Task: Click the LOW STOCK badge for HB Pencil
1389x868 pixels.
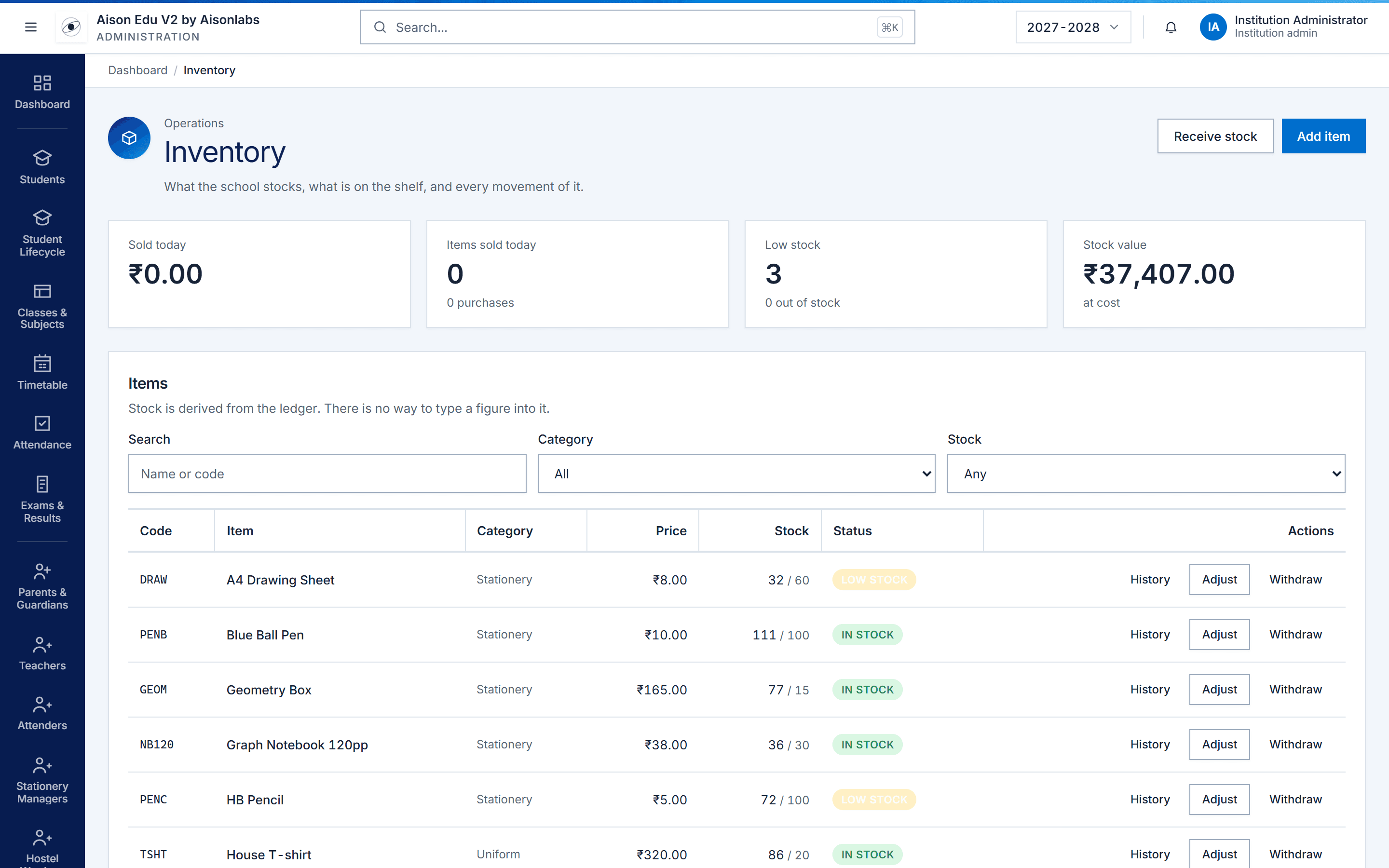Action: click(x=873, y=799)
